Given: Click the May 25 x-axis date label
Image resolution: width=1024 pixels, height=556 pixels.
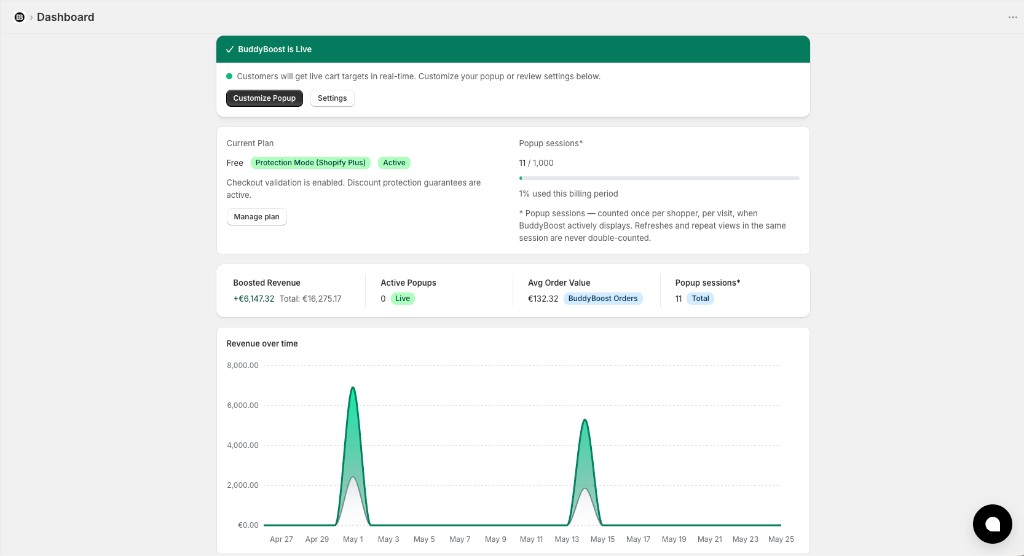Looking at the screenshot, I should [x=781, y=540].
